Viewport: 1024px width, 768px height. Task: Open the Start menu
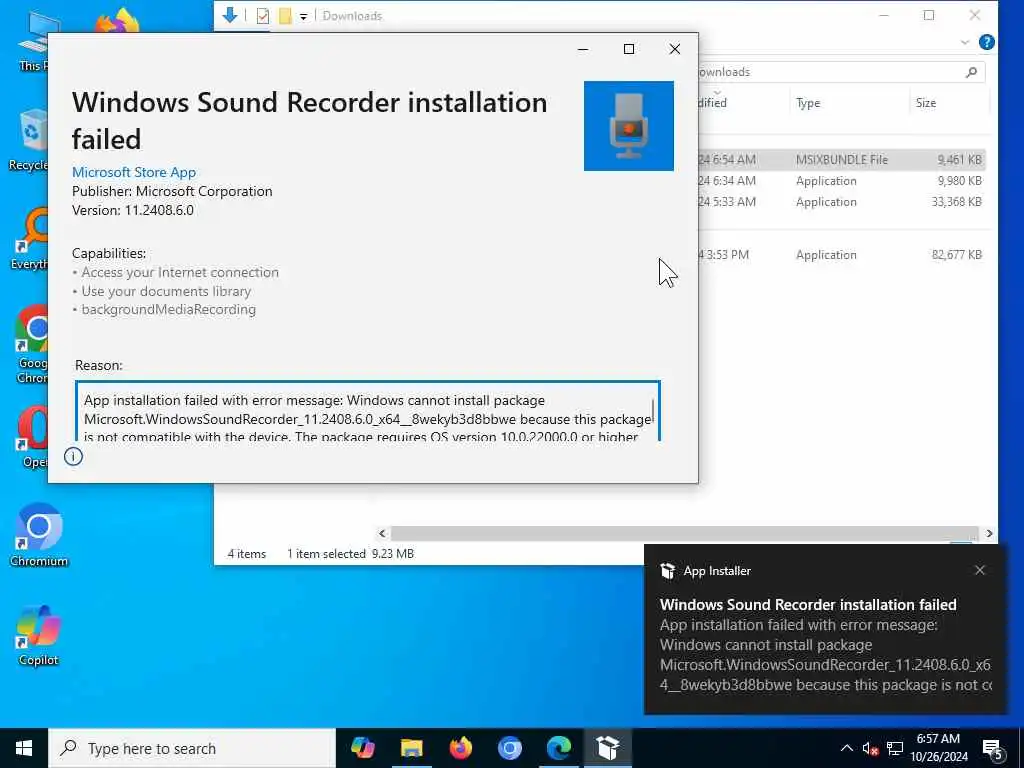point(24,748)
